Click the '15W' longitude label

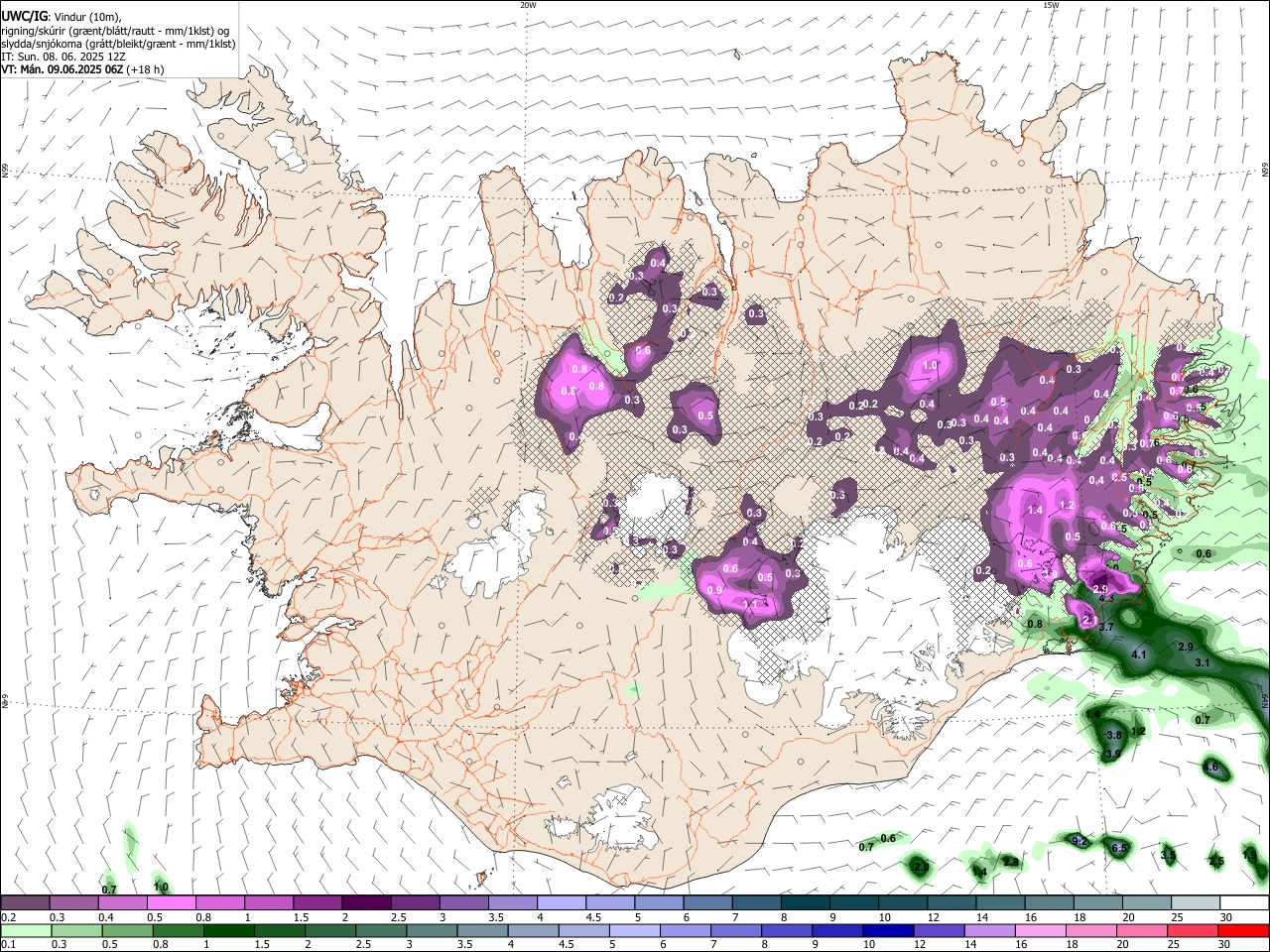tap(1051, 5)
